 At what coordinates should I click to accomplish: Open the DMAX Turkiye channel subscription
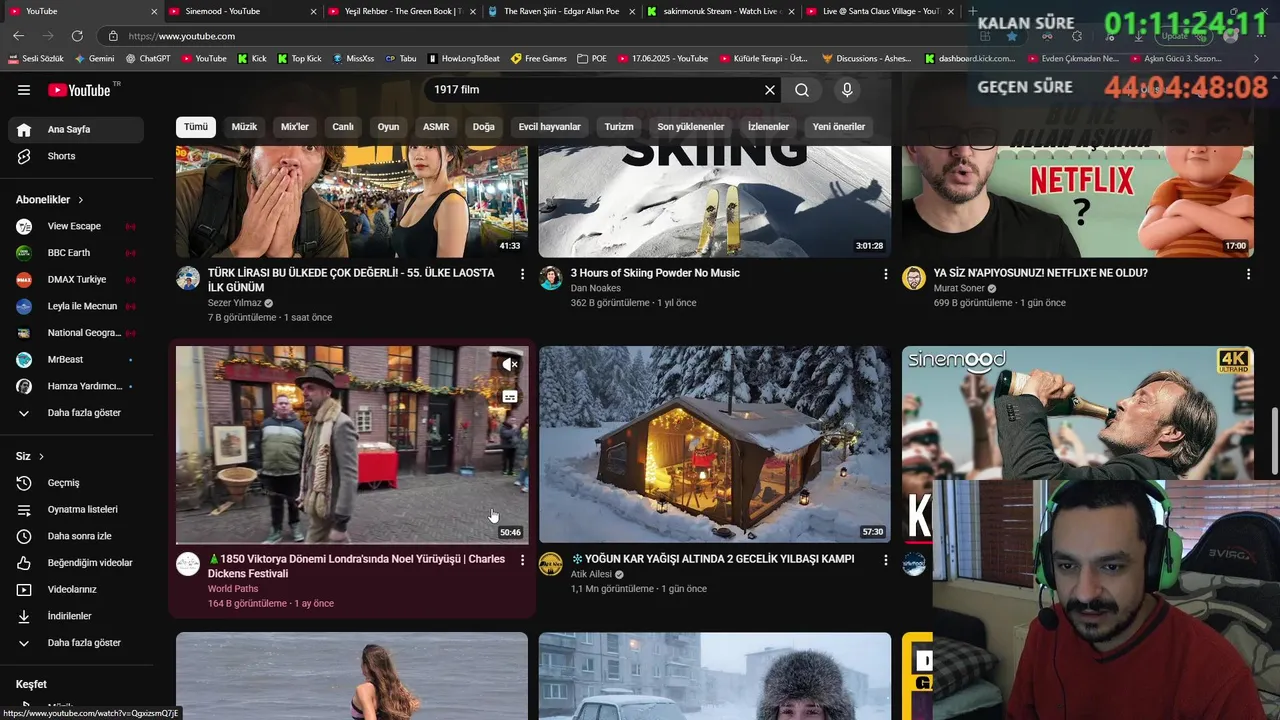(x=76, y=279)
